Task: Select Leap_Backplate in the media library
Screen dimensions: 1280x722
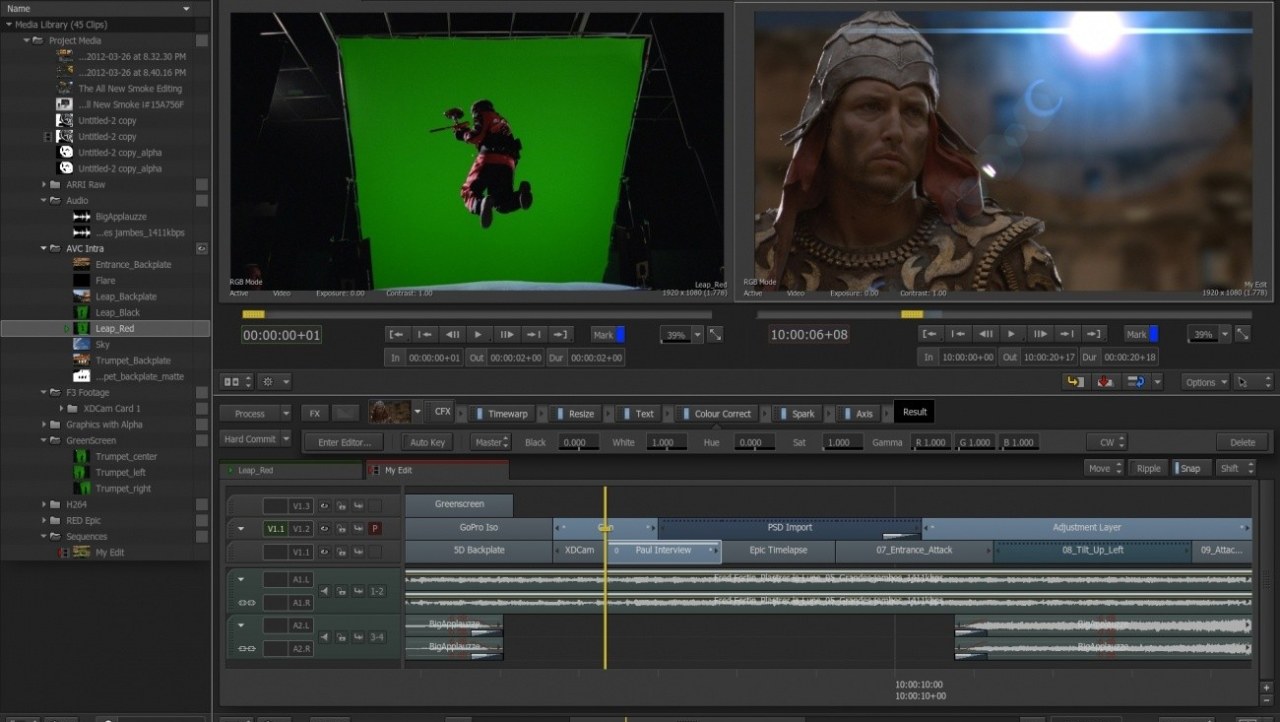Action: pyautogui.click(x=126, y=296)
